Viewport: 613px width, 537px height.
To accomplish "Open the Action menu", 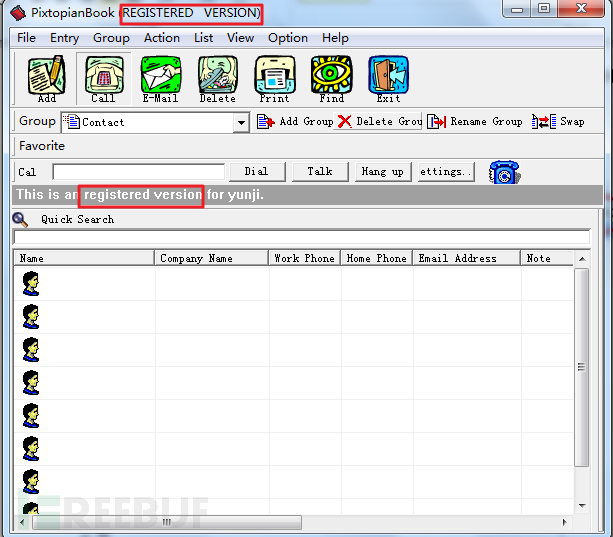I will (x=162, y=38).
